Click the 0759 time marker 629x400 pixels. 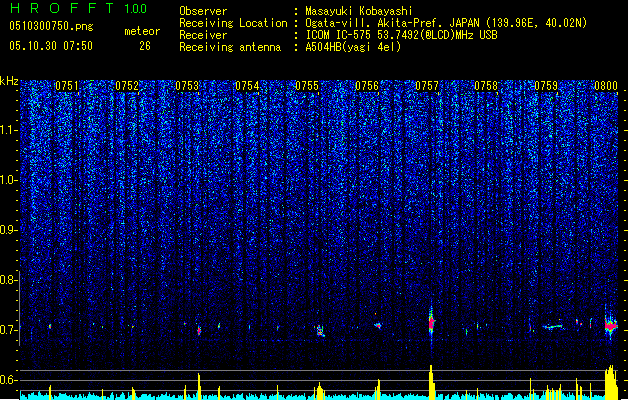click(x=546, y=86)
